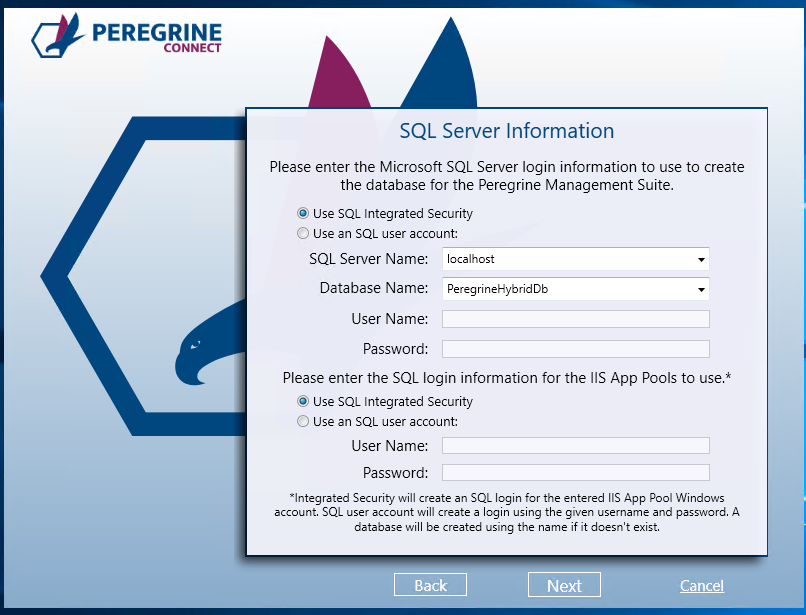Cancel the installer via Cancel link

(702, 586)
